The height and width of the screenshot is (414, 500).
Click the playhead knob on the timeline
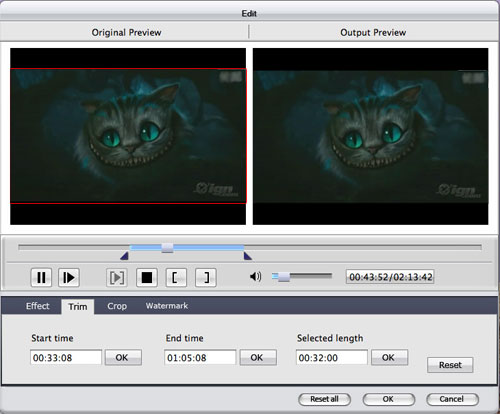pos(167,248)
